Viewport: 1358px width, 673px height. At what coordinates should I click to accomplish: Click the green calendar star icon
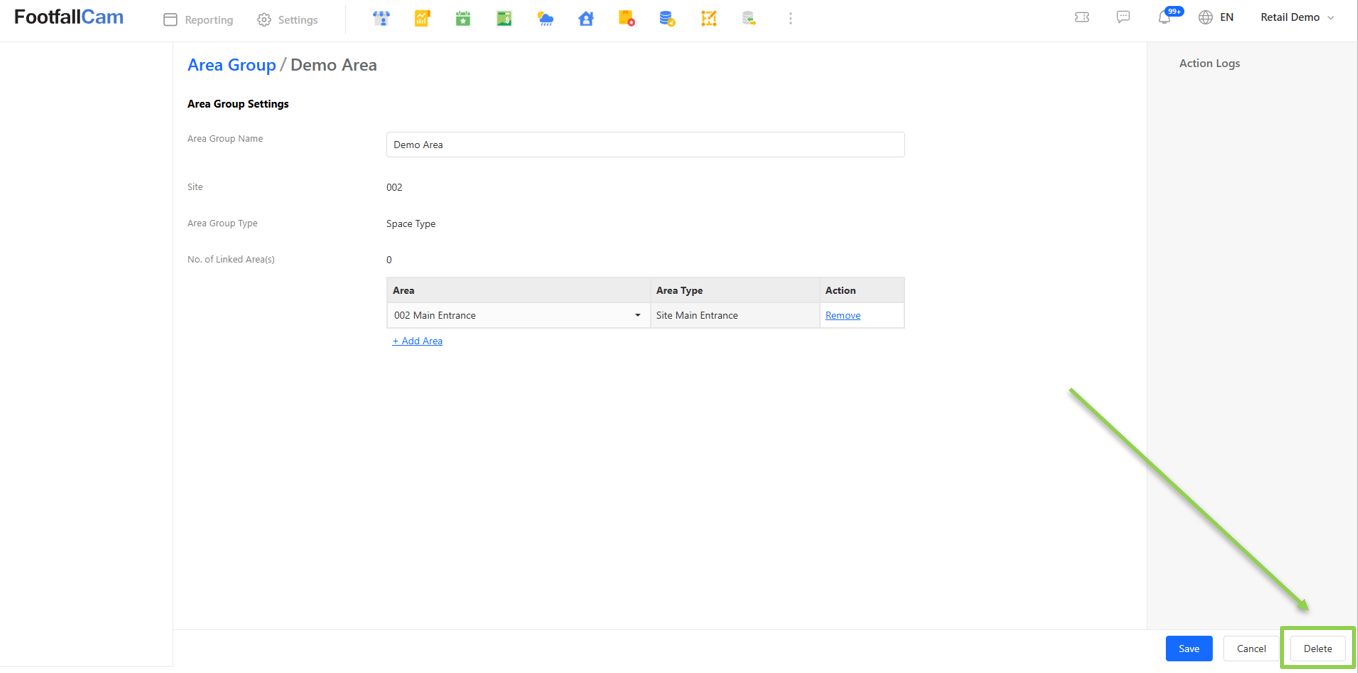click(463, 19)
